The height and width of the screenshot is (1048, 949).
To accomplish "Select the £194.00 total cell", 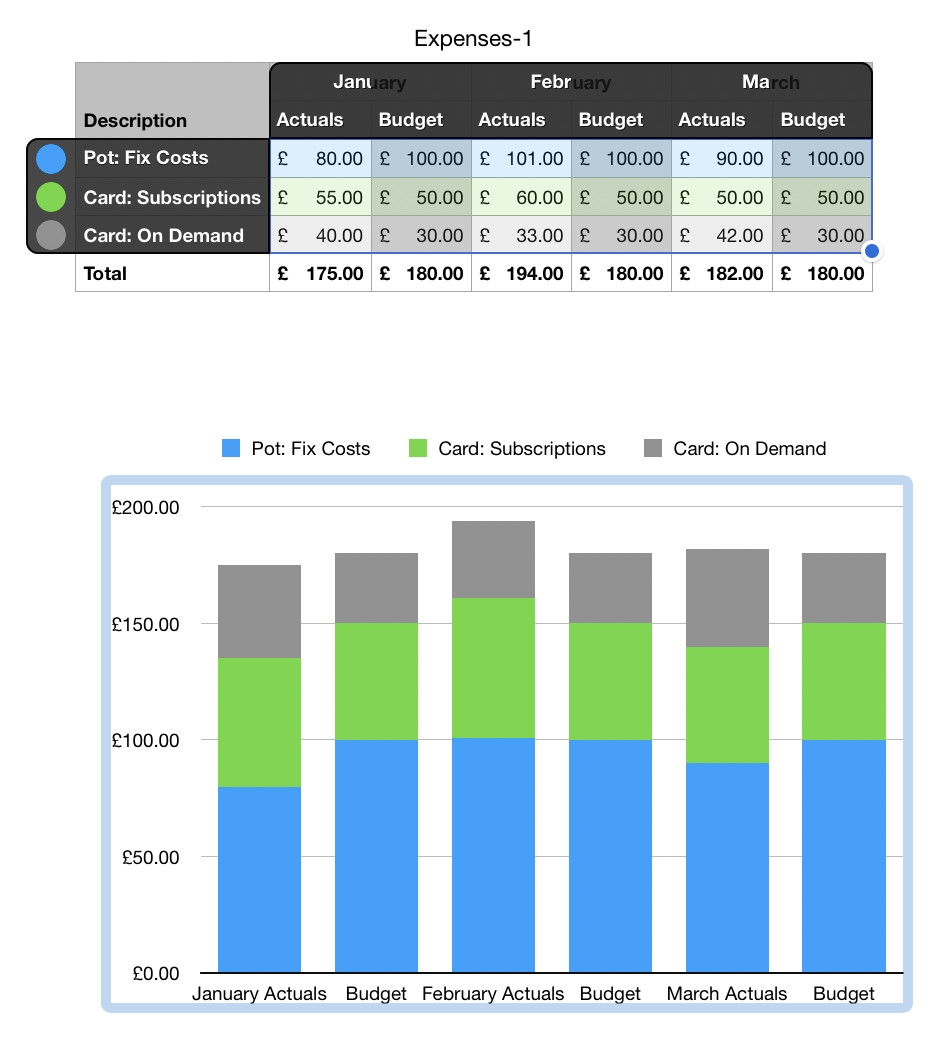I will (x=520, y=273).
